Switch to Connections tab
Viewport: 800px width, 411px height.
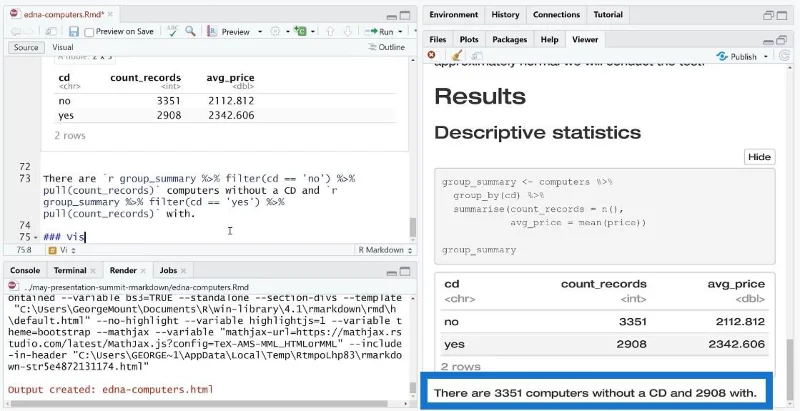point(557,15)
